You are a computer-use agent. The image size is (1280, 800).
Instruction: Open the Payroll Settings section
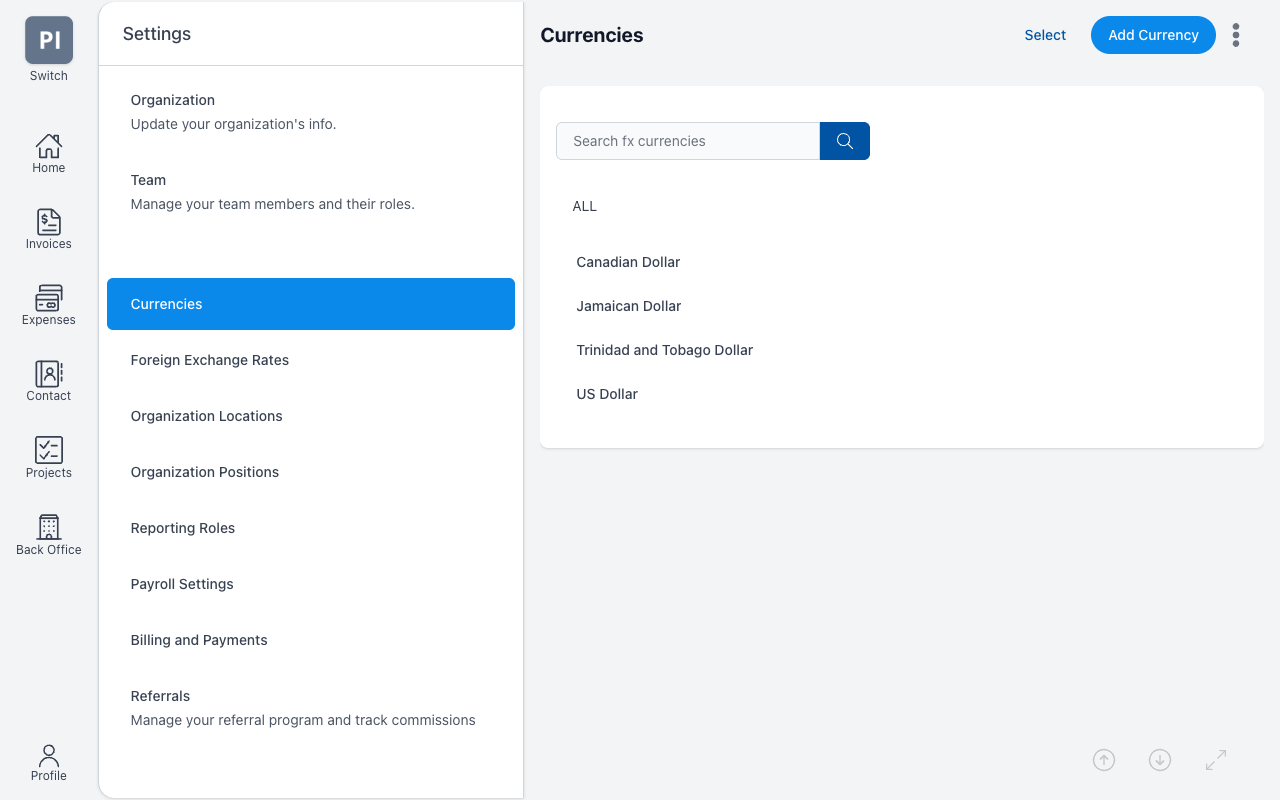(182, 584)
